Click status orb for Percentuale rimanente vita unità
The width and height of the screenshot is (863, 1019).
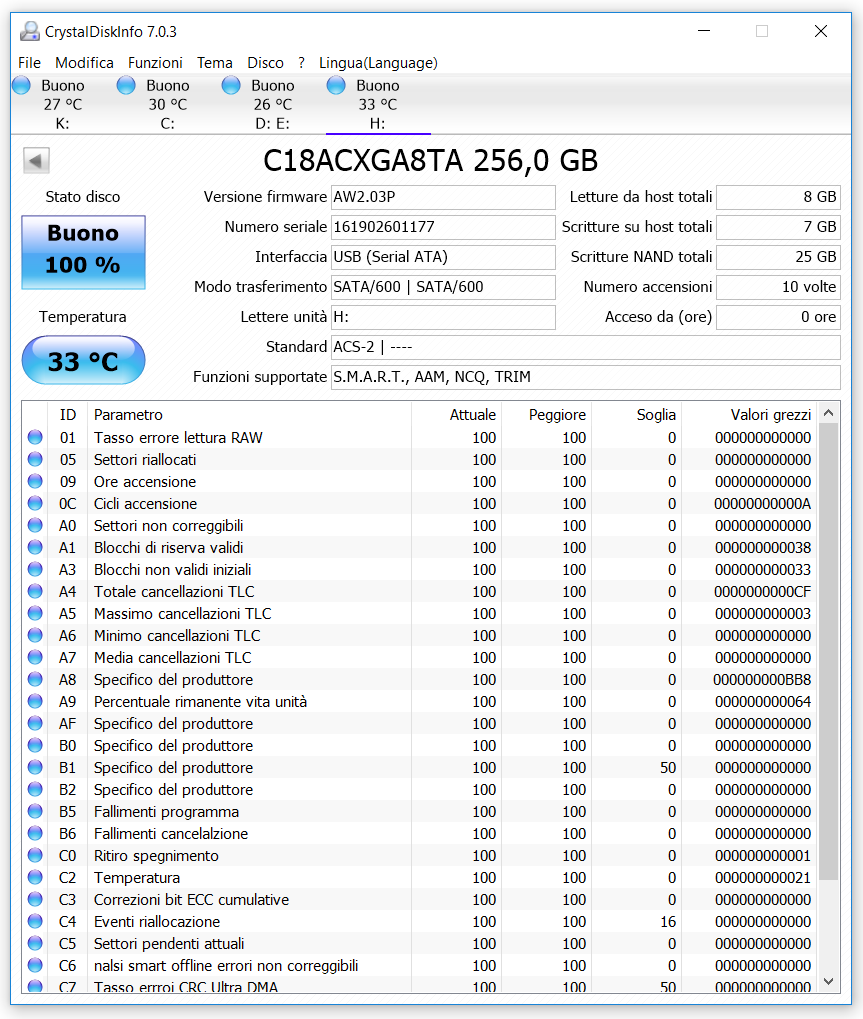point(35,701)
